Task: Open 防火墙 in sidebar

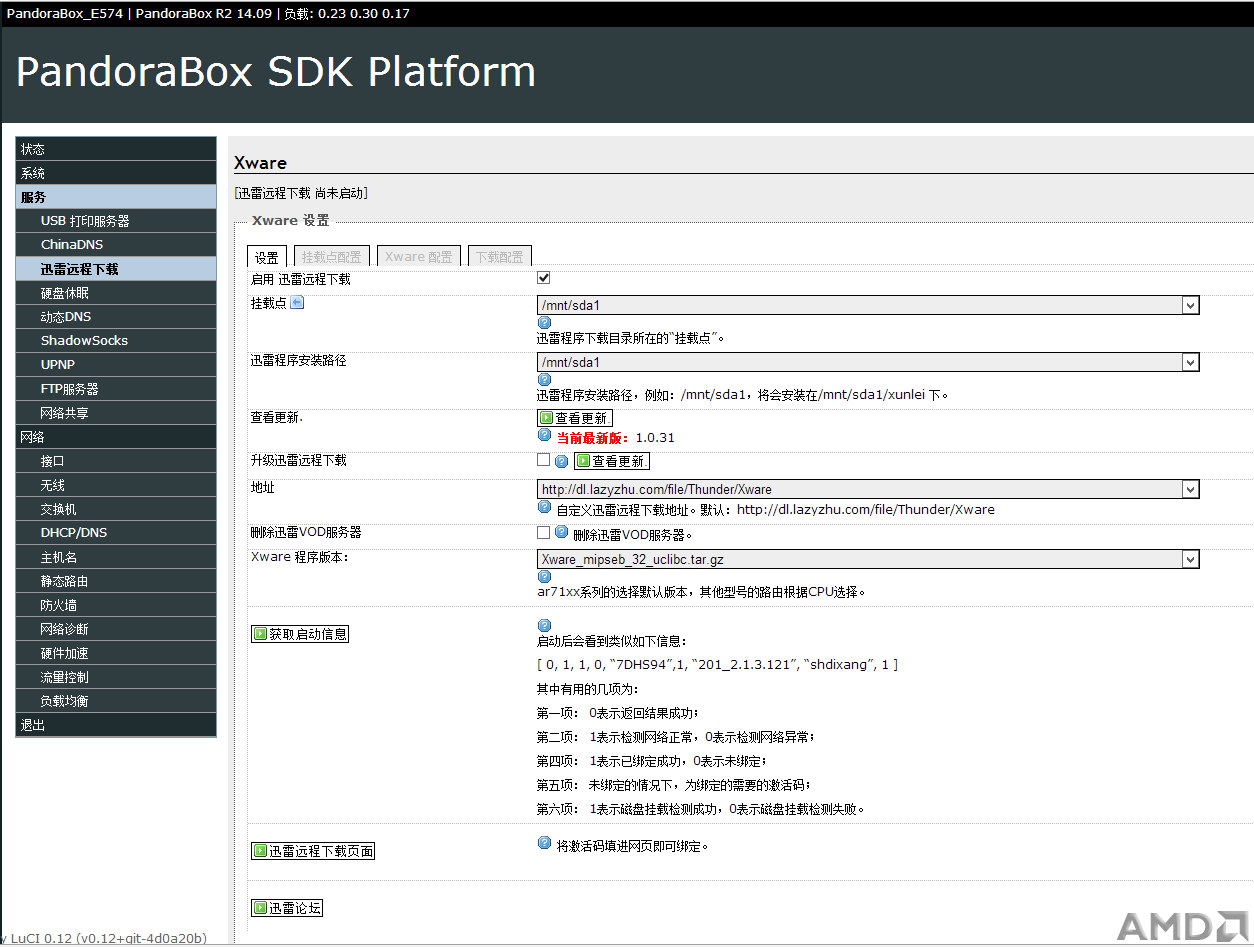Action: (116, 605)
